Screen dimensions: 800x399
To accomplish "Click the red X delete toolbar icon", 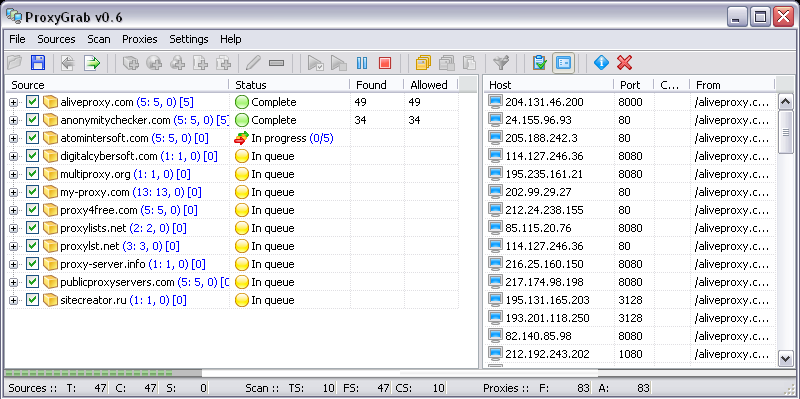I will click(624, 63).
